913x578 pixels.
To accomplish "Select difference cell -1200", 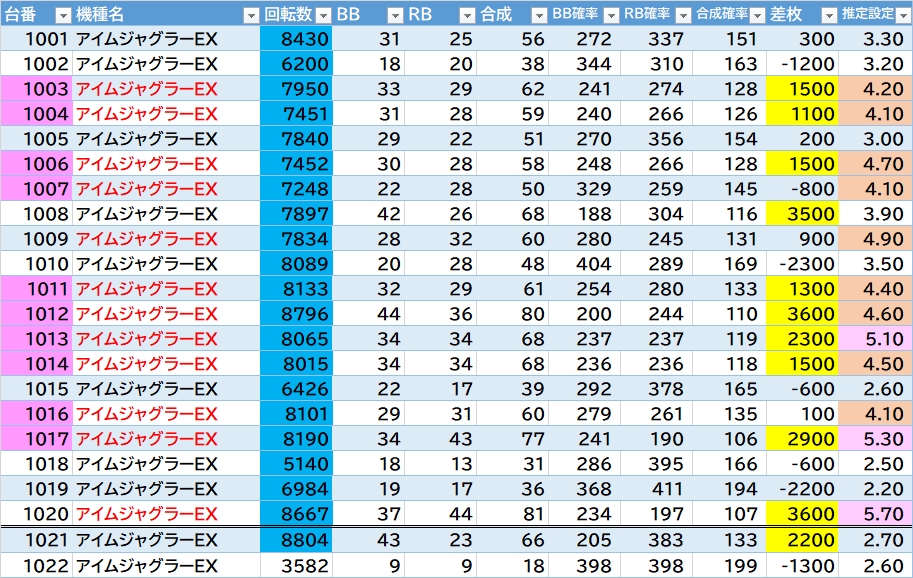I will [x=802, y=63].
